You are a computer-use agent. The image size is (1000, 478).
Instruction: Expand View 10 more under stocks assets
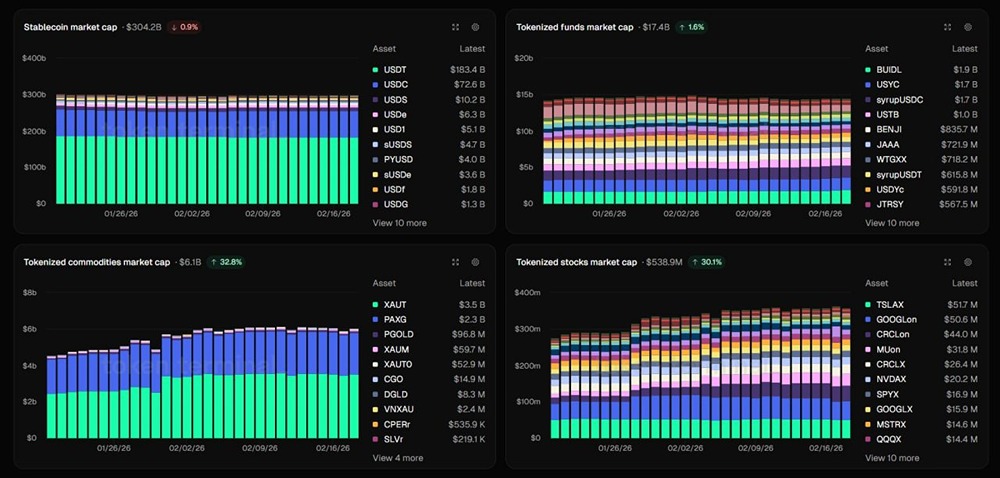pos(892,458)
